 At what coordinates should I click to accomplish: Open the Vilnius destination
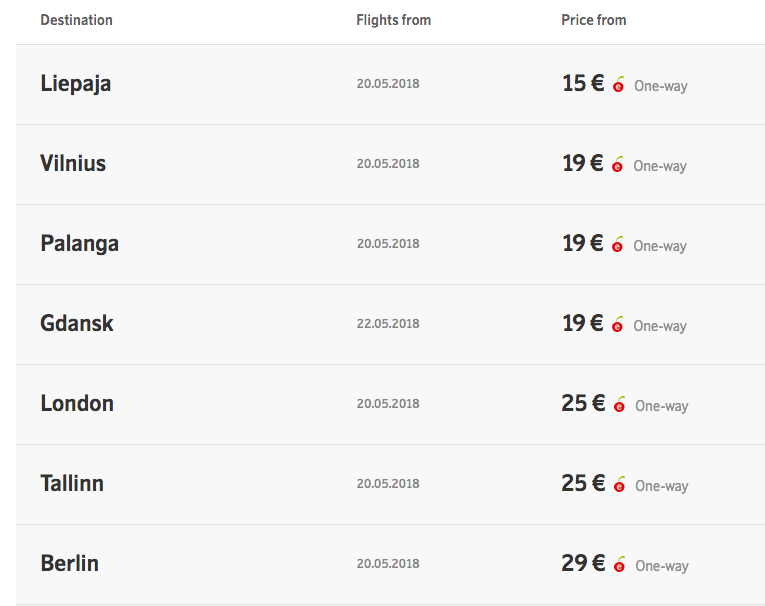(73, 163)
